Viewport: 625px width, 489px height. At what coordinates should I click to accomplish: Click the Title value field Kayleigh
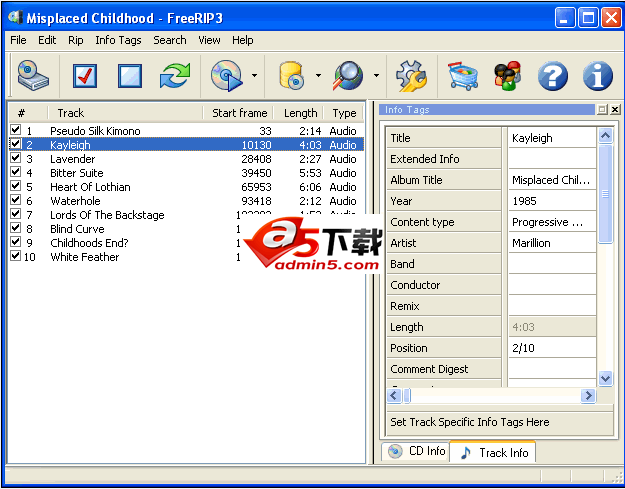pyautogui.click(x=552, y=138)
